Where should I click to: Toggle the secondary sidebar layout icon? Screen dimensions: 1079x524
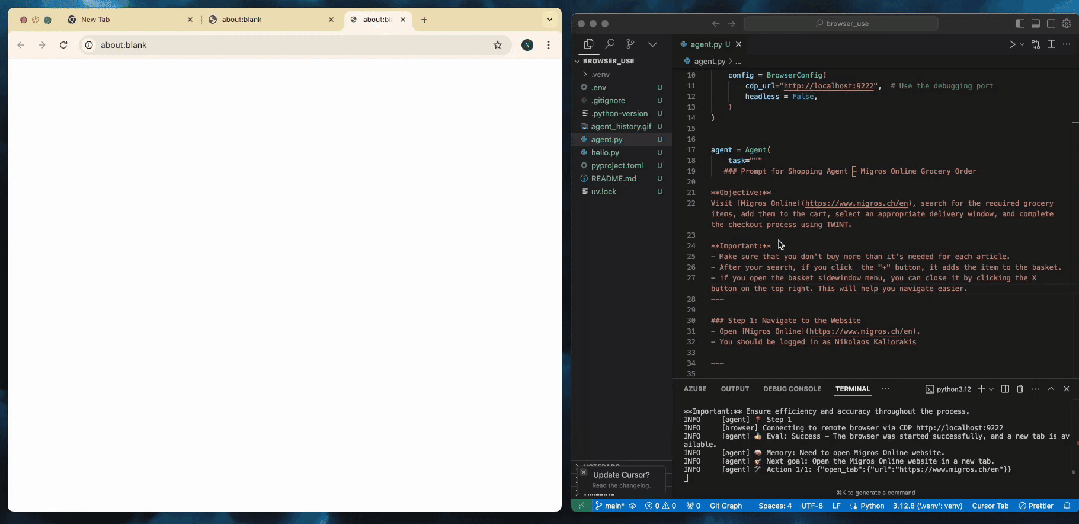coord(1051,23)
